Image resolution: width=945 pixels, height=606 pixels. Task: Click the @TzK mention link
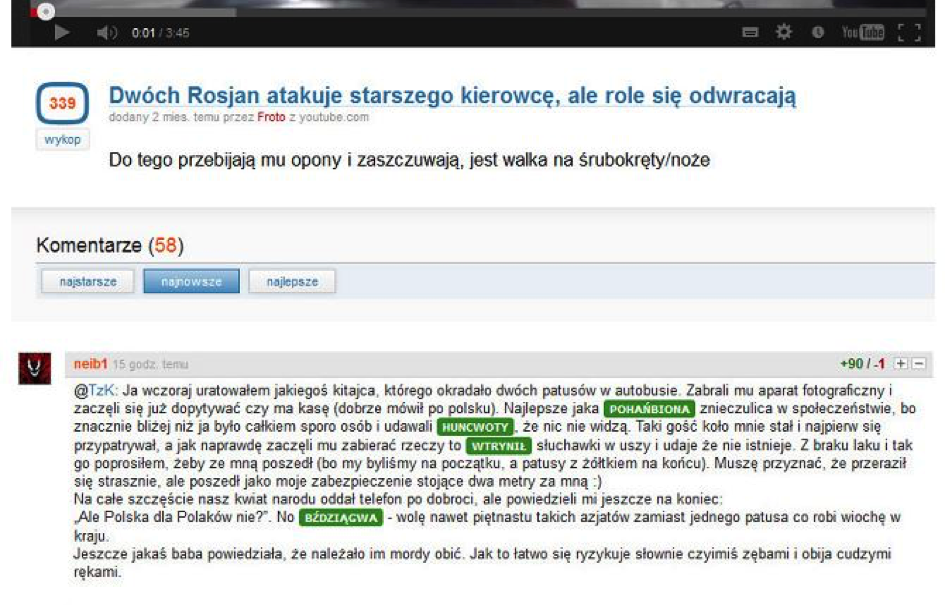(x=95, y=390)
